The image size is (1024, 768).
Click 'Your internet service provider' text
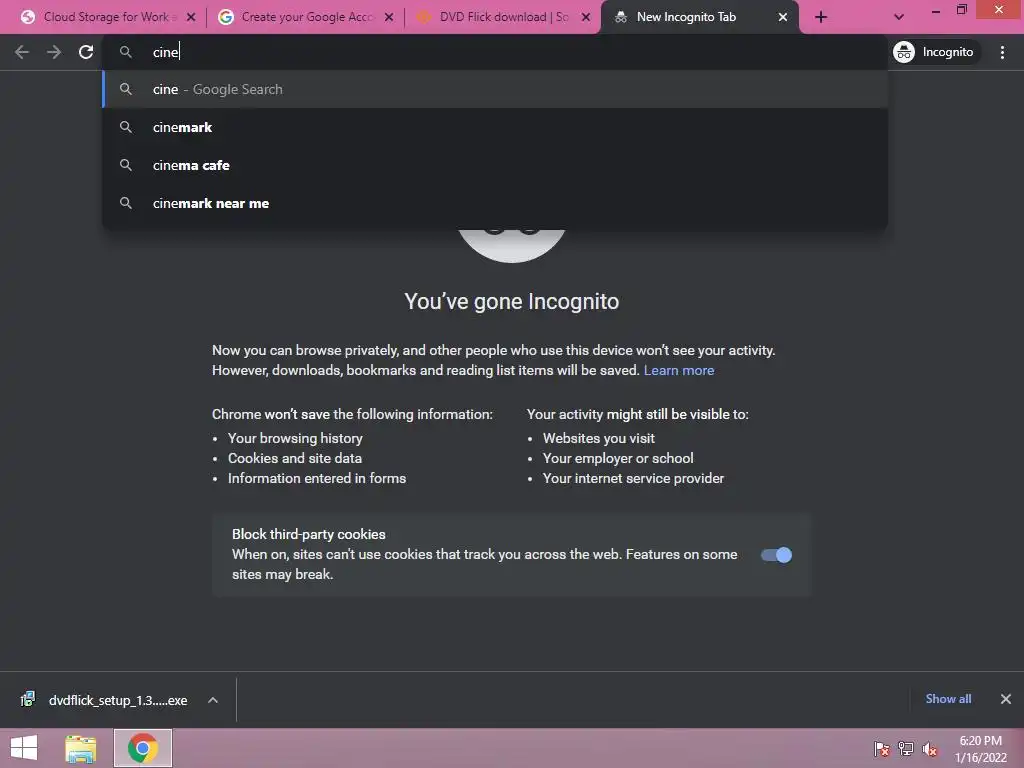coord(633,479)
